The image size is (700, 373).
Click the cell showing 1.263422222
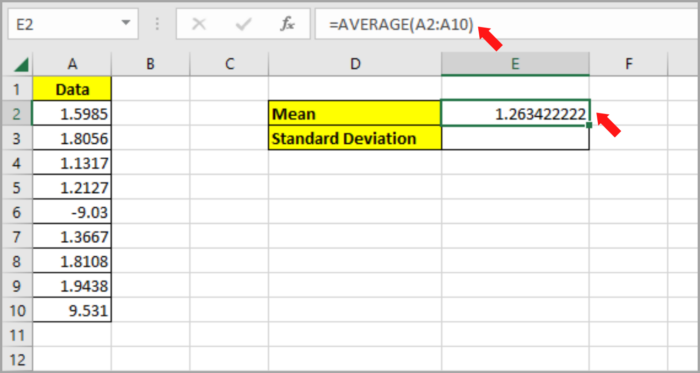pyautogui.click(x=515, y=114)
